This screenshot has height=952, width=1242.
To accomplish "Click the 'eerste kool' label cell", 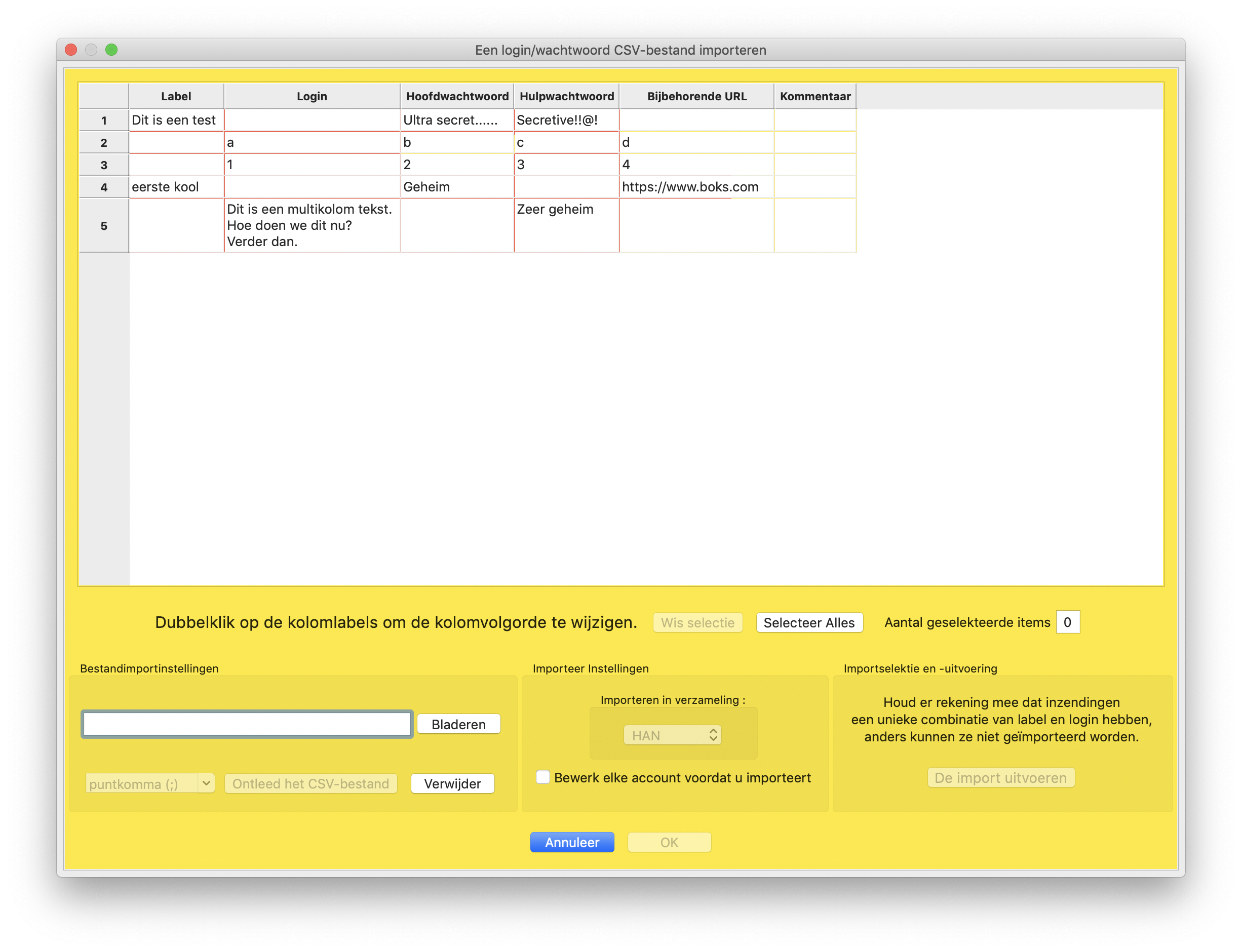I will point(176,187).
